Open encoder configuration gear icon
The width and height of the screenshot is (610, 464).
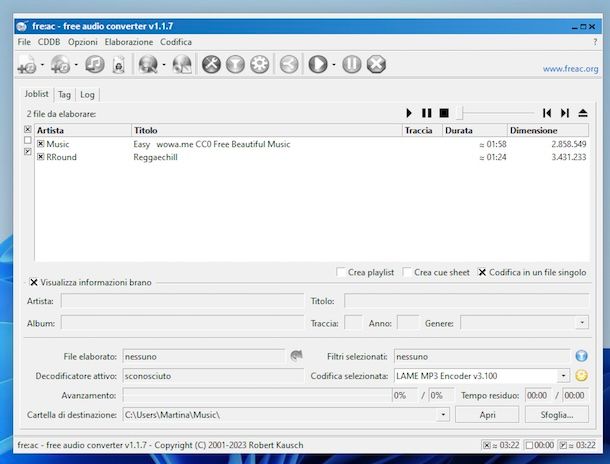click(259, 64)
